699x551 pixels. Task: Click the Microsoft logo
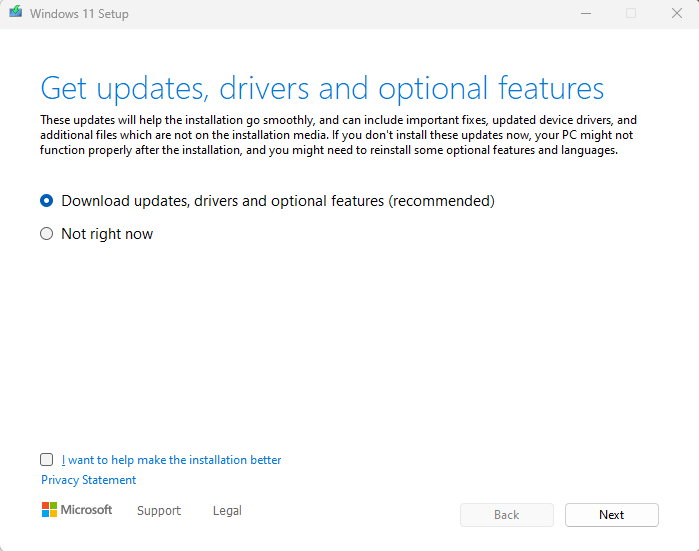tap(77, 510)
